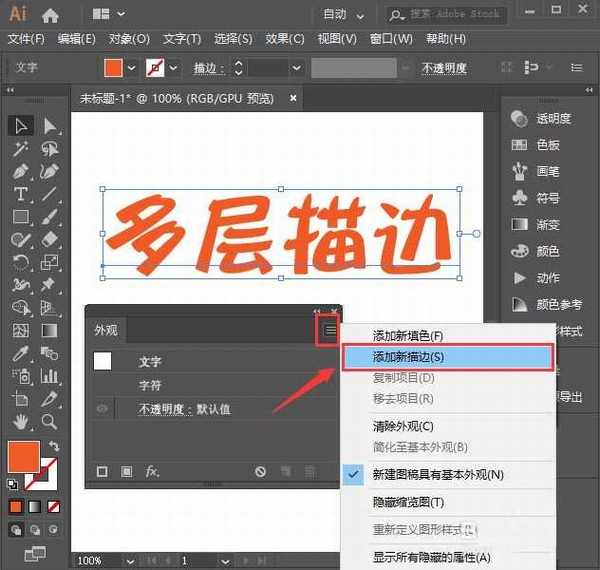Click 清除外观(C) in the flyout menu
Screen dimensions: 600x570
click(403, 426)
